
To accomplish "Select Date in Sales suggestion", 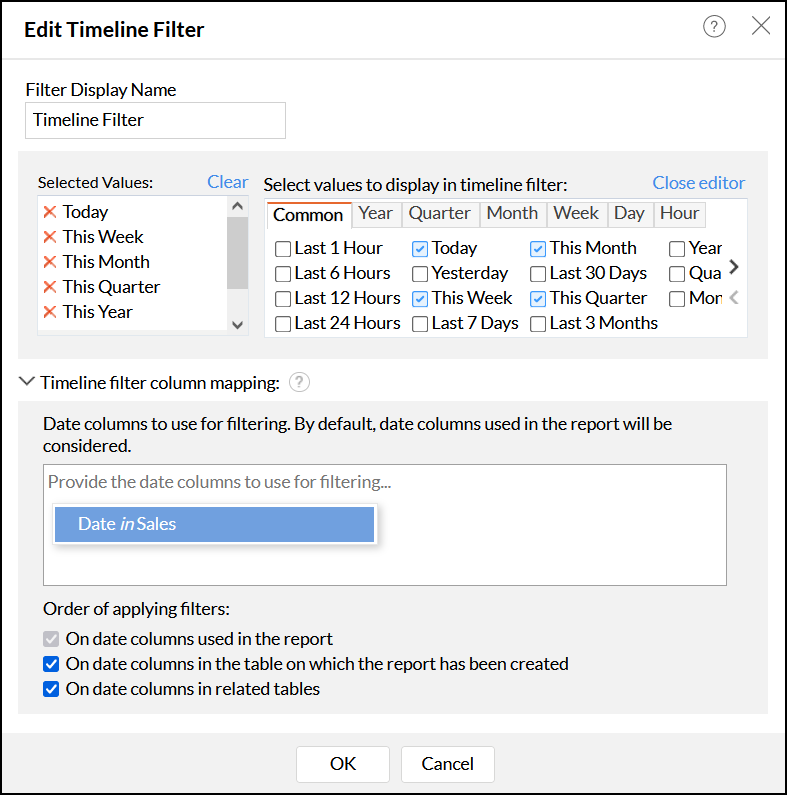I will click(214, 524).
